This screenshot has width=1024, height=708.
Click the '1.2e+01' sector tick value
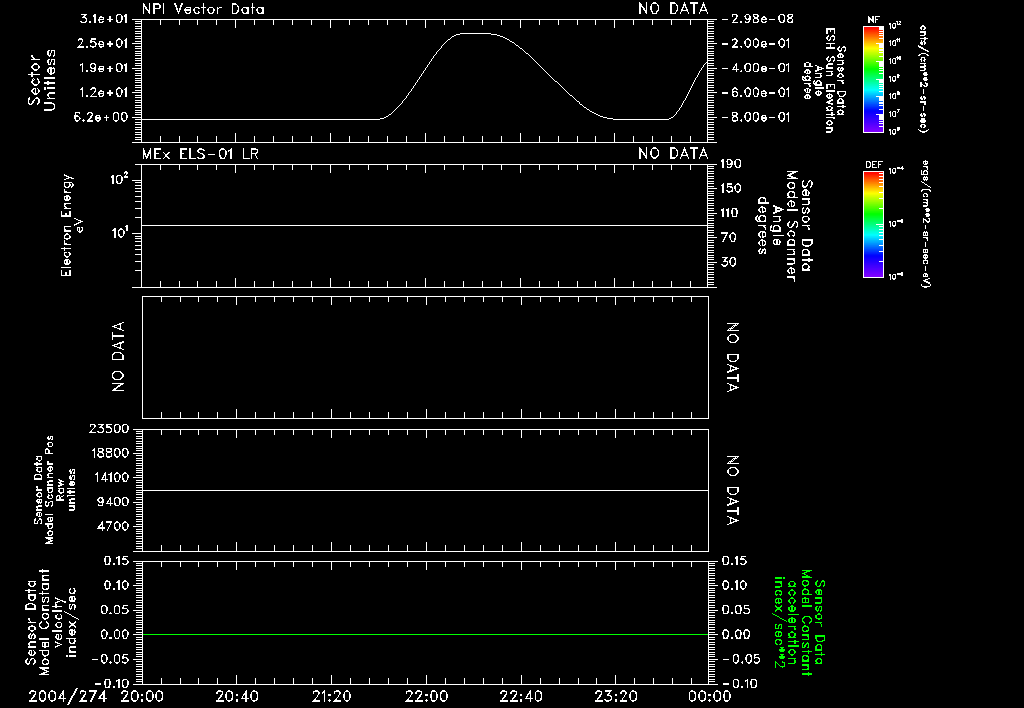[x=104, y=93]
